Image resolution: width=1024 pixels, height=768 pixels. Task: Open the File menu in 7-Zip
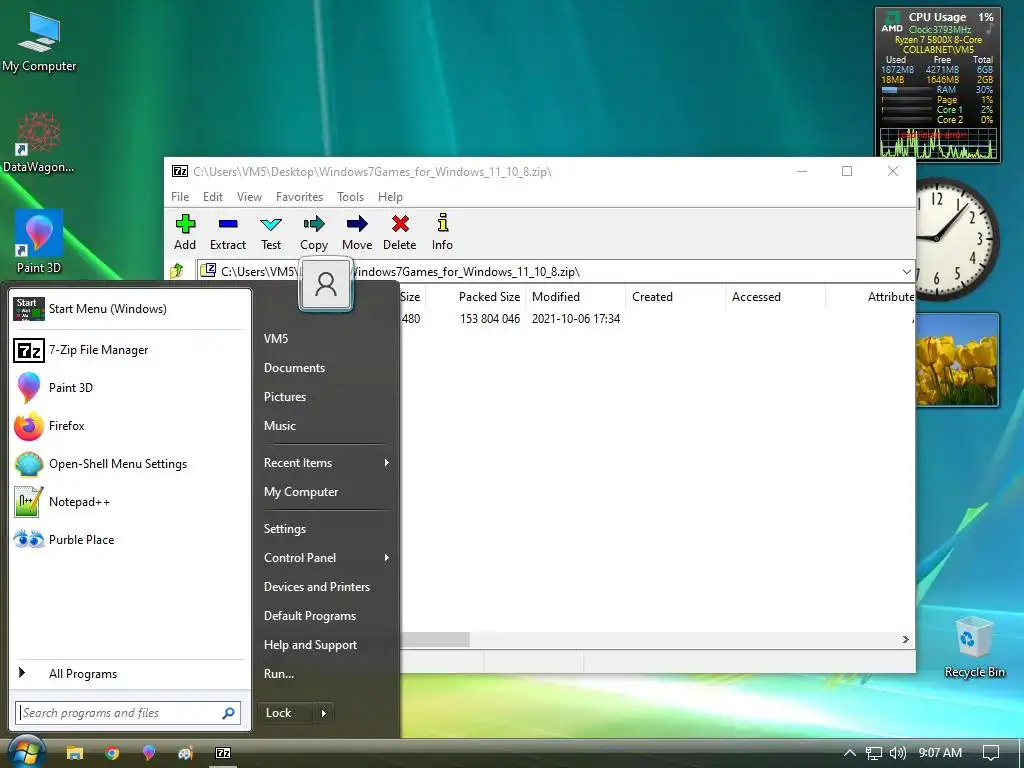click(x=180, y=197)
